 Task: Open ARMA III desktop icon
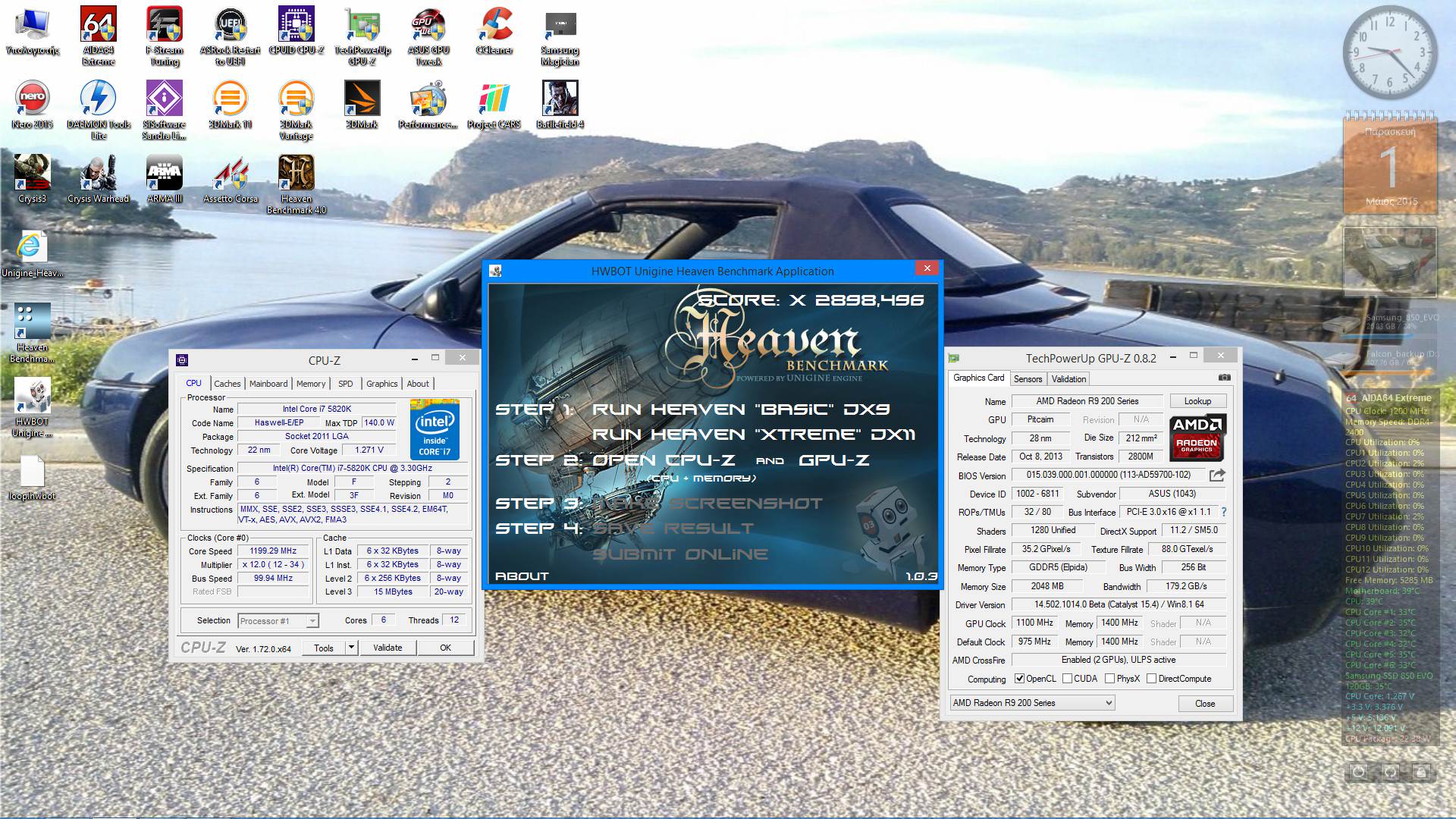click(165, 179)
